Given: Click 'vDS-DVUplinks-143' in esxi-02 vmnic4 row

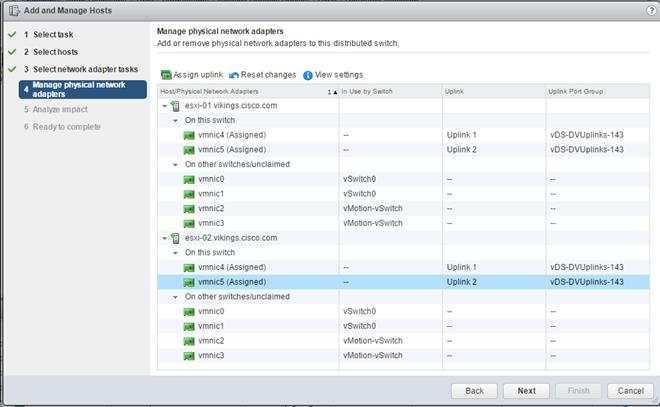Looking at the screenshot, I should pyautogui.click(x=587, y=267).
